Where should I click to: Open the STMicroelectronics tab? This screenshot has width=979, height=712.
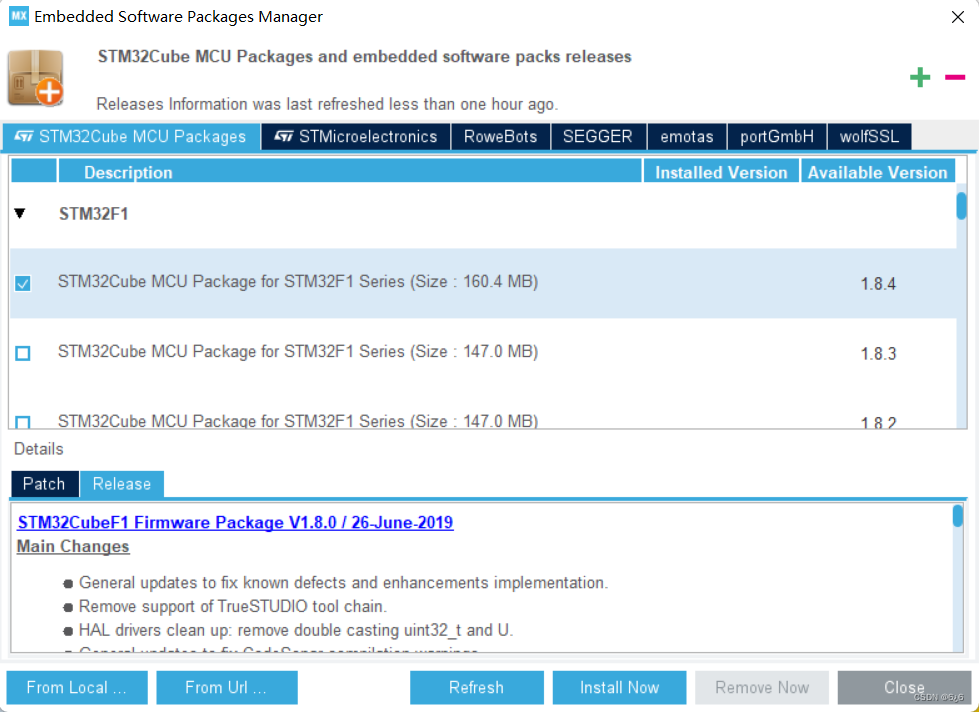click(356, 137)
